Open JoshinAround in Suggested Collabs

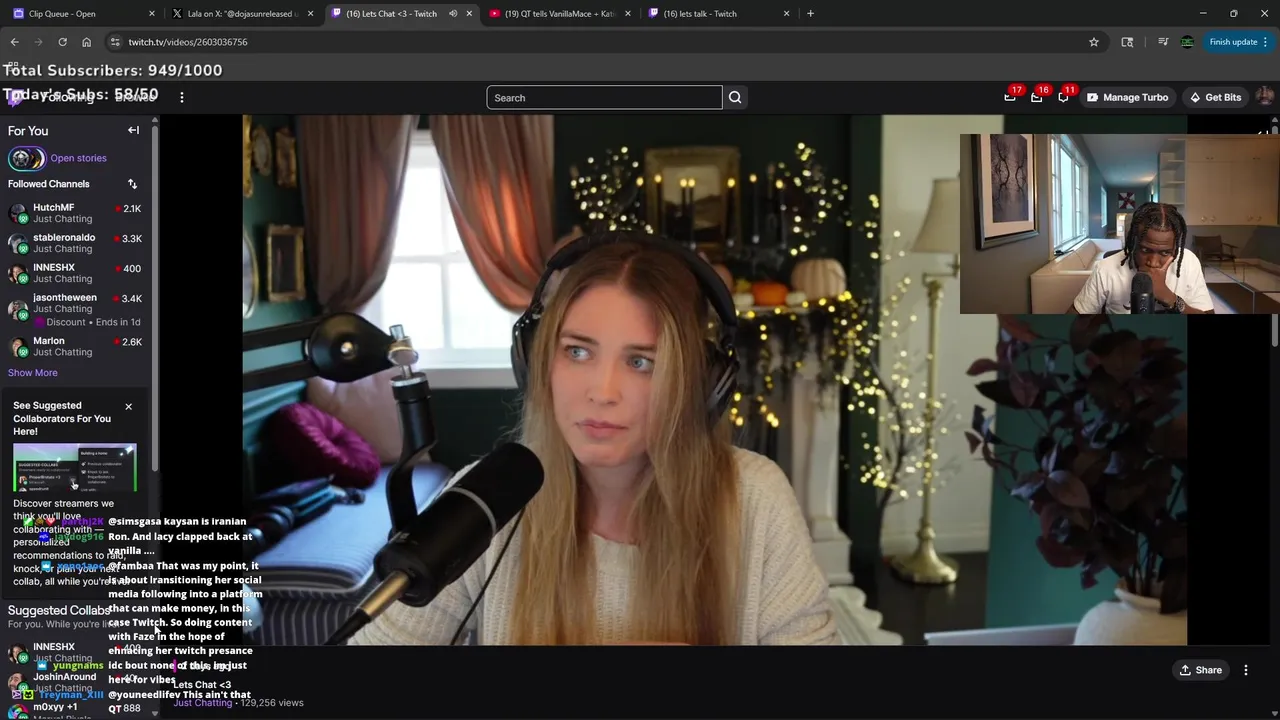click(76, 682)
